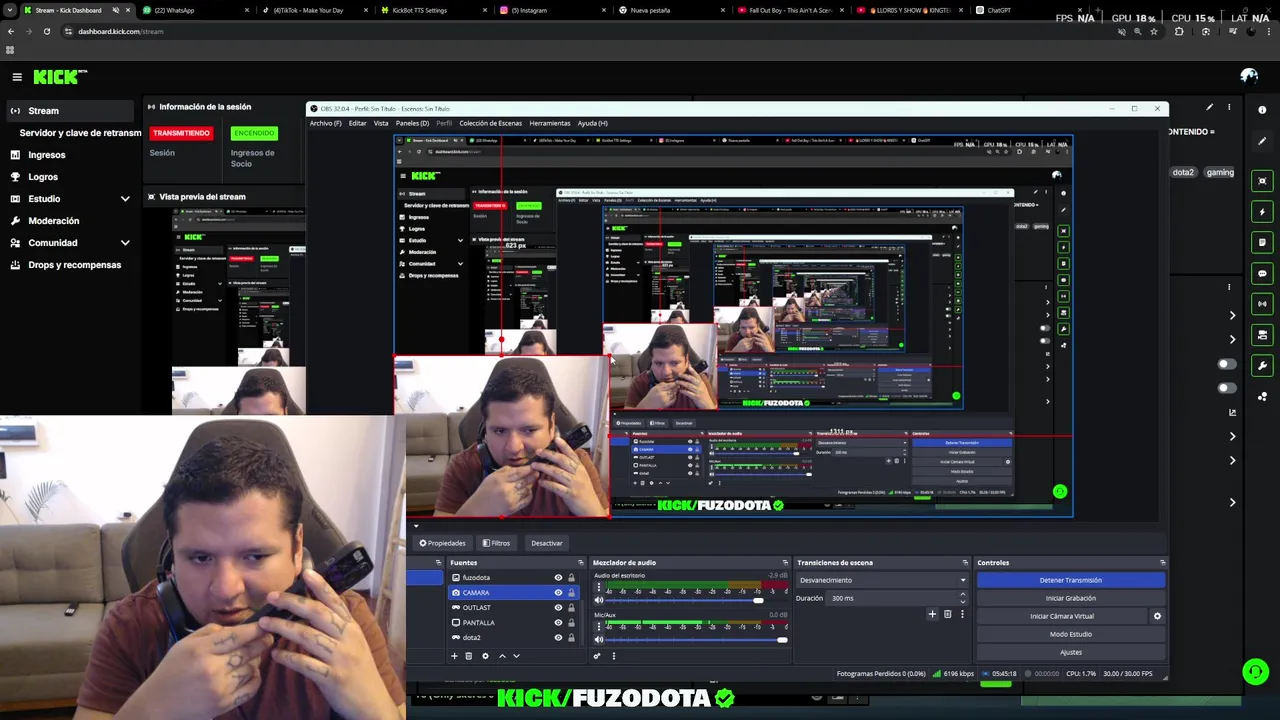Open the green support chat bubble
1280x720 pixels.
point(1255,671)
